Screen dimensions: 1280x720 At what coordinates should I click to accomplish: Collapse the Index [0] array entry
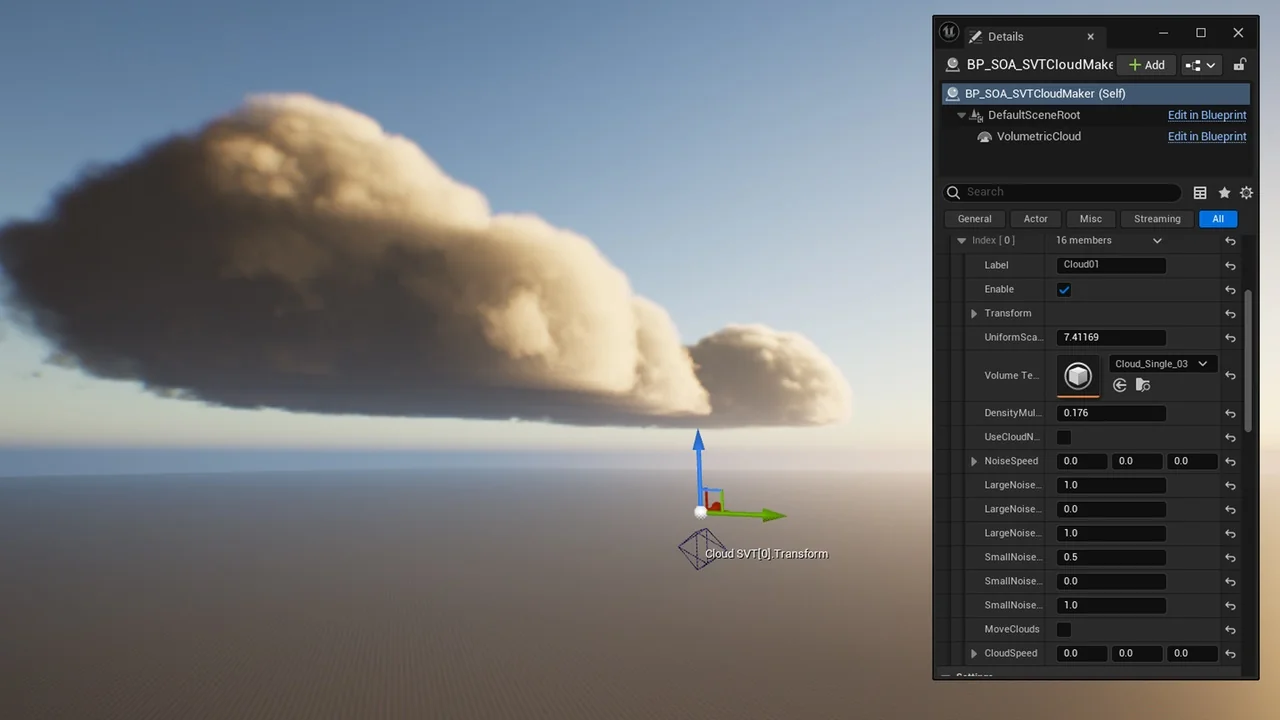tap(961, 240)
